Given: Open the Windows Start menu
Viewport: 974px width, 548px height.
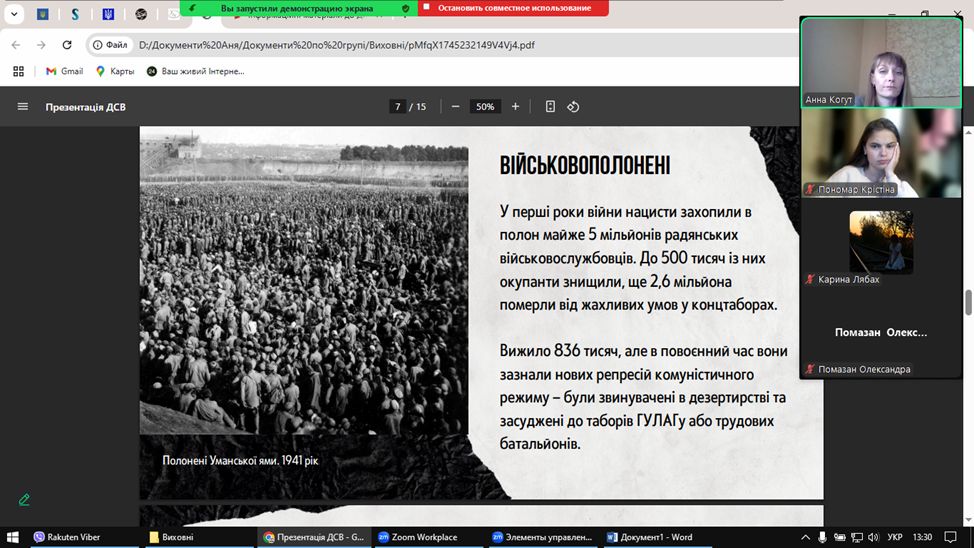Looking at the screenshot, I should coord(12,537).
